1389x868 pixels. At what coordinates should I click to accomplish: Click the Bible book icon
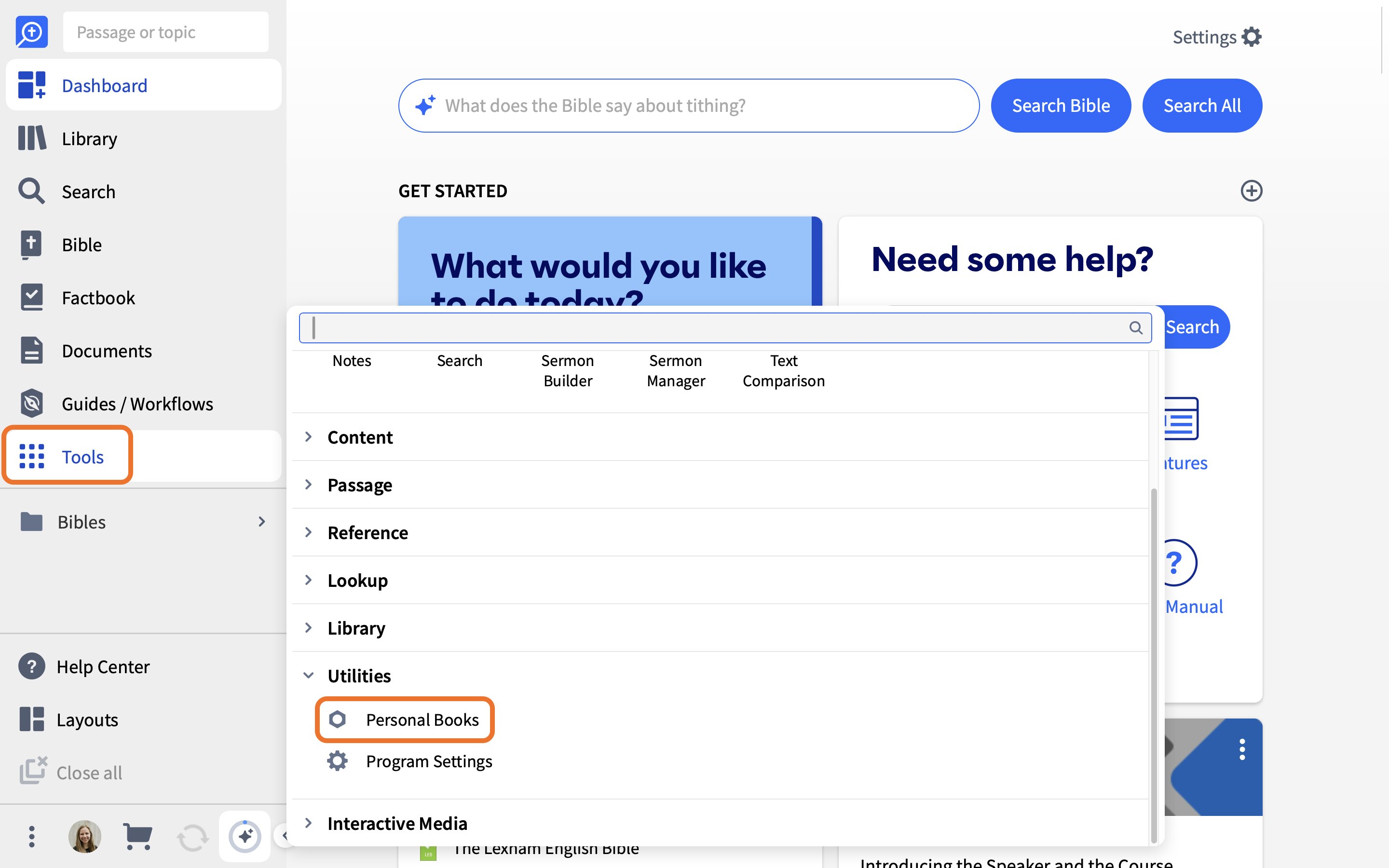(x=31, y=245)
